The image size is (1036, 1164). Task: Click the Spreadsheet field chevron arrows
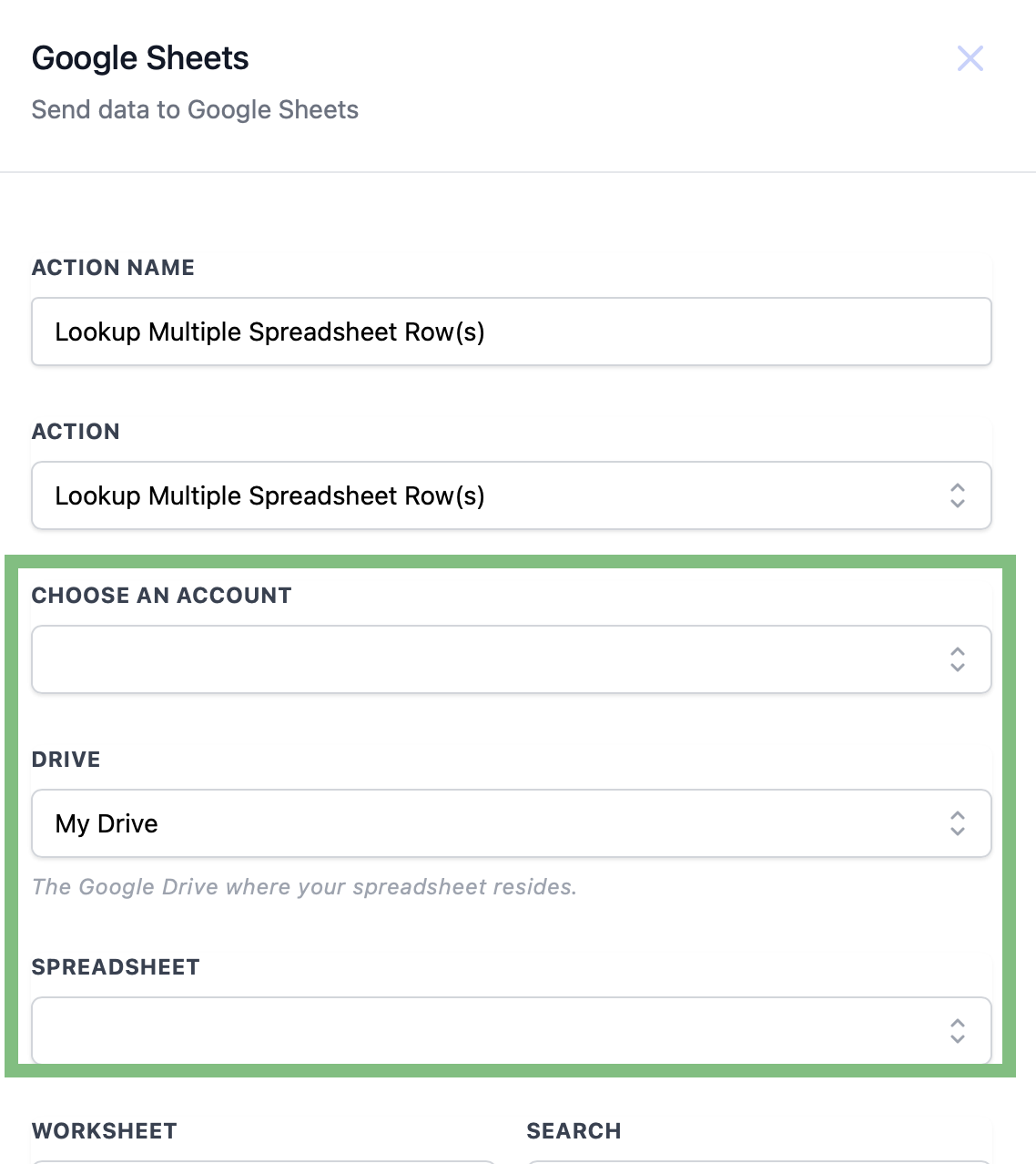click(958, 1031)
